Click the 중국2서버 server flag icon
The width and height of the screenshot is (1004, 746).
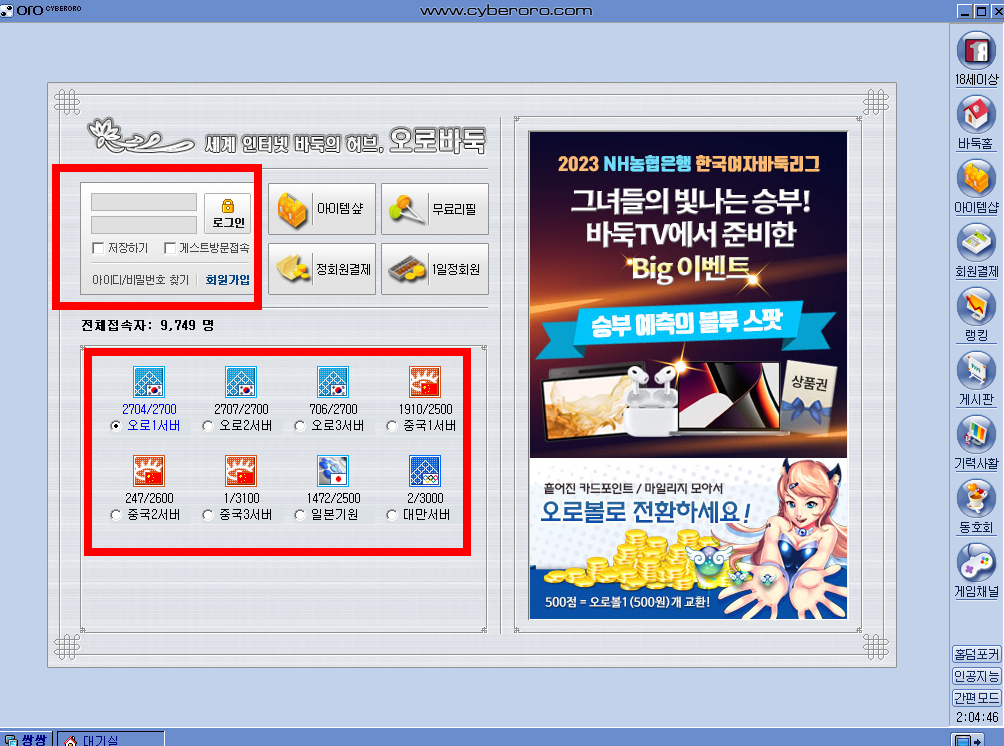pos(149,471)
